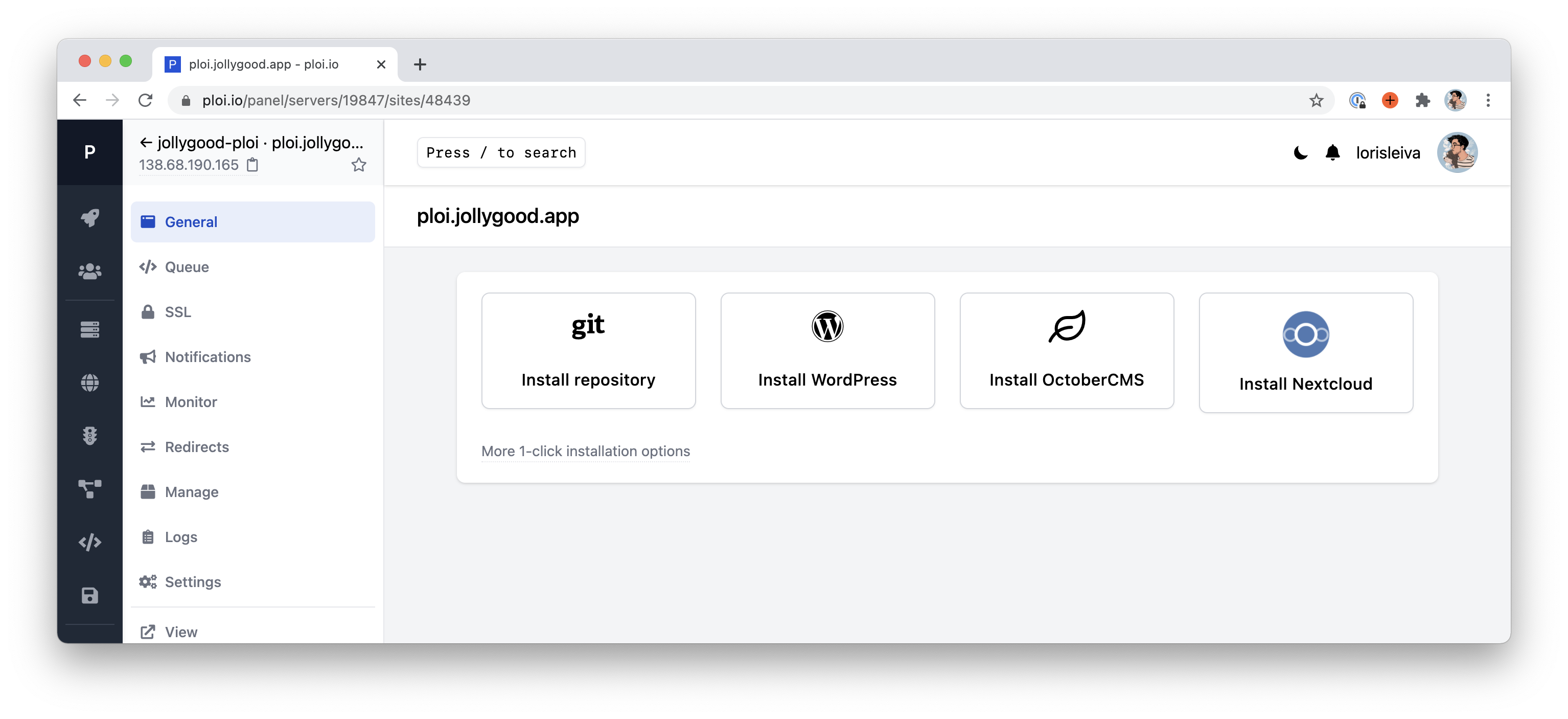Screen dimensions: 1568x719
Task: Open More 1-click installation options
Action: click(x=586, y=451)
